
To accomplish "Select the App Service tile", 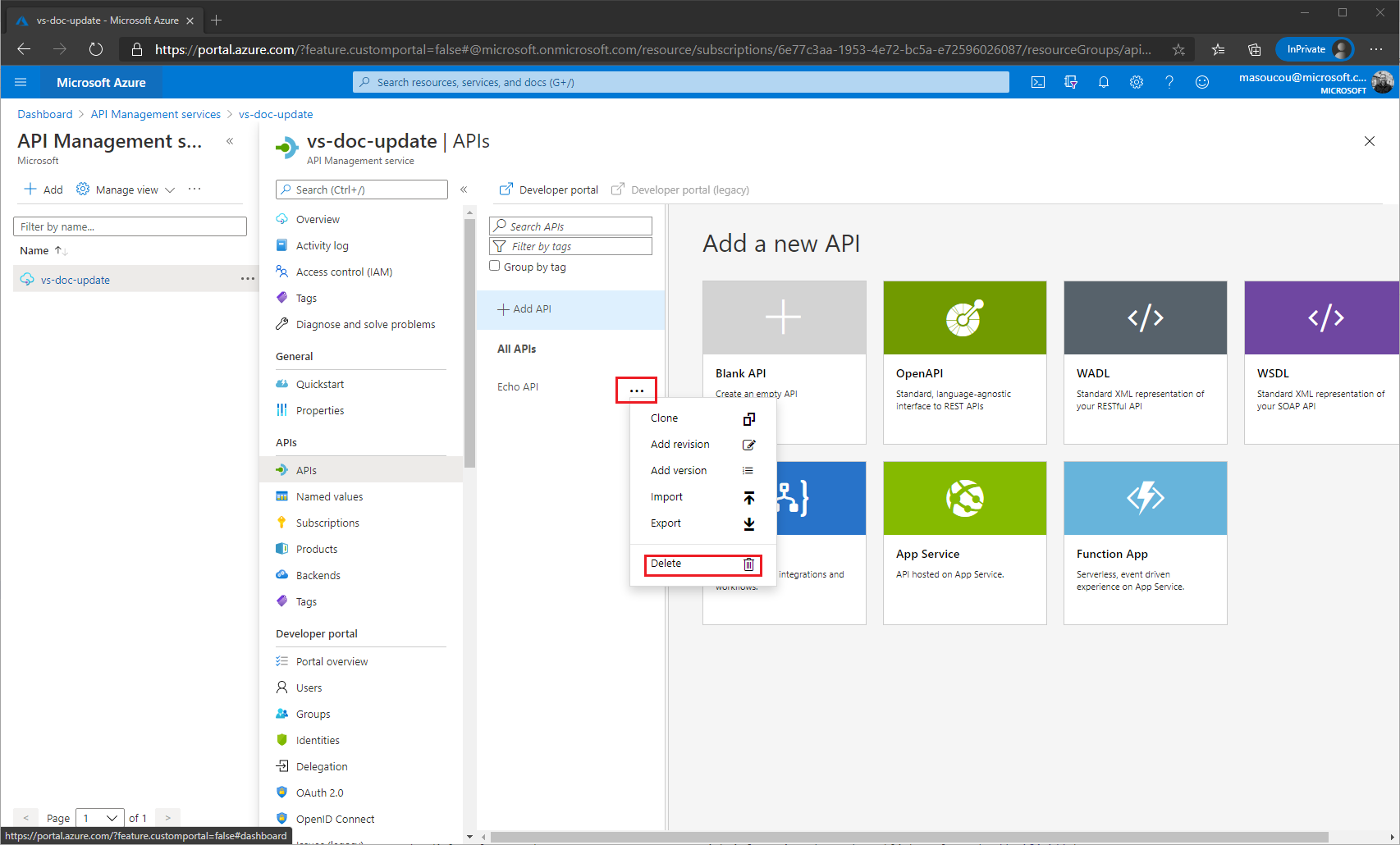I will point(964,542).
